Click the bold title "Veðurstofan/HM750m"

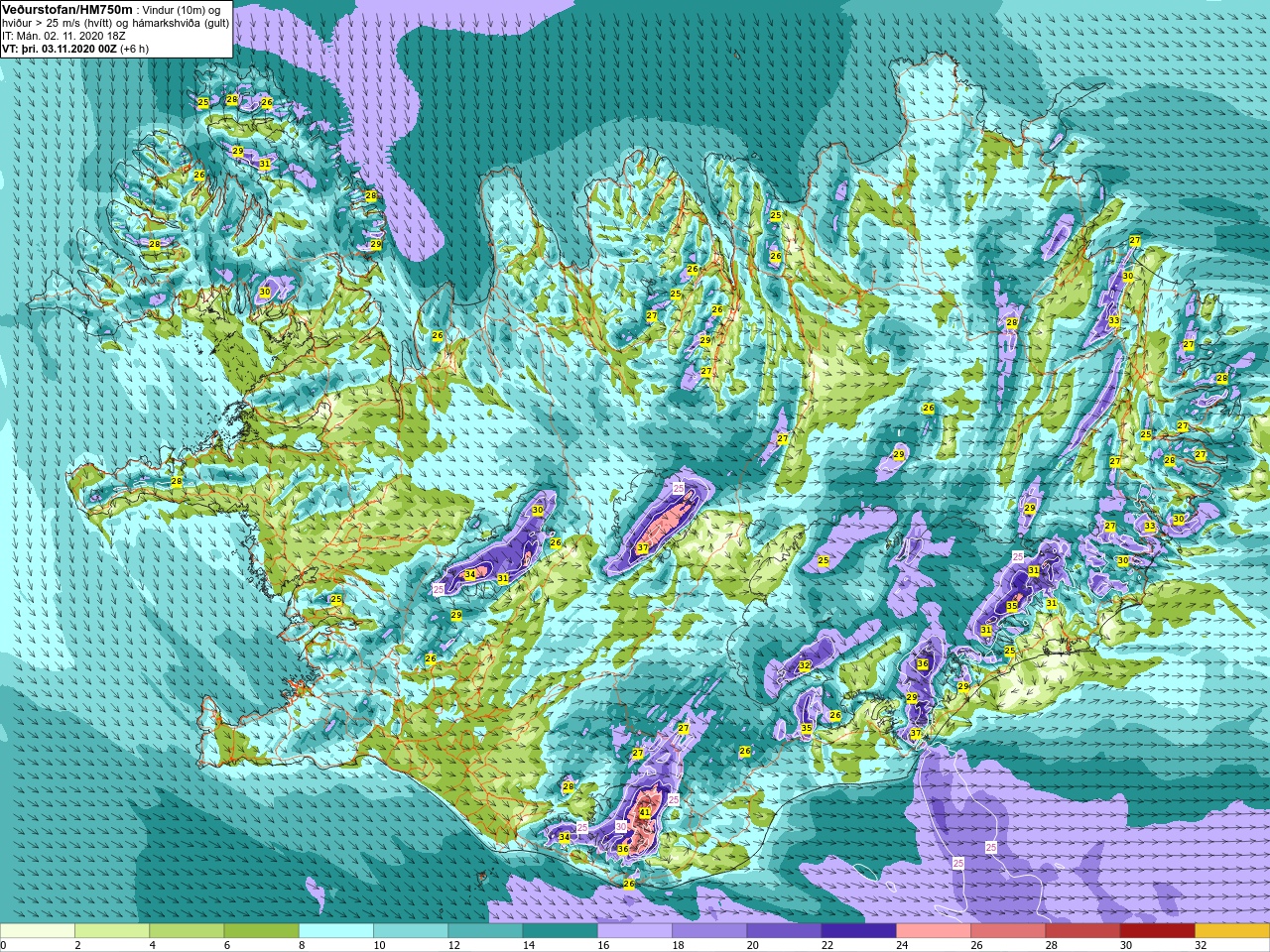(66, 9)
